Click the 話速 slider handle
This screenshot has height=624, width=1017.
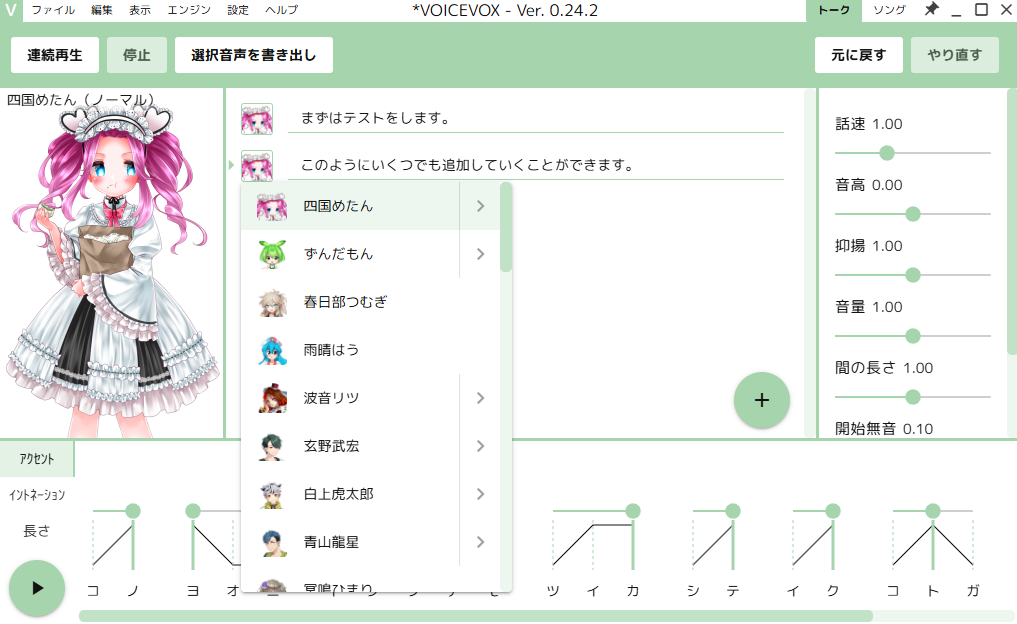[x=886, y=153]
